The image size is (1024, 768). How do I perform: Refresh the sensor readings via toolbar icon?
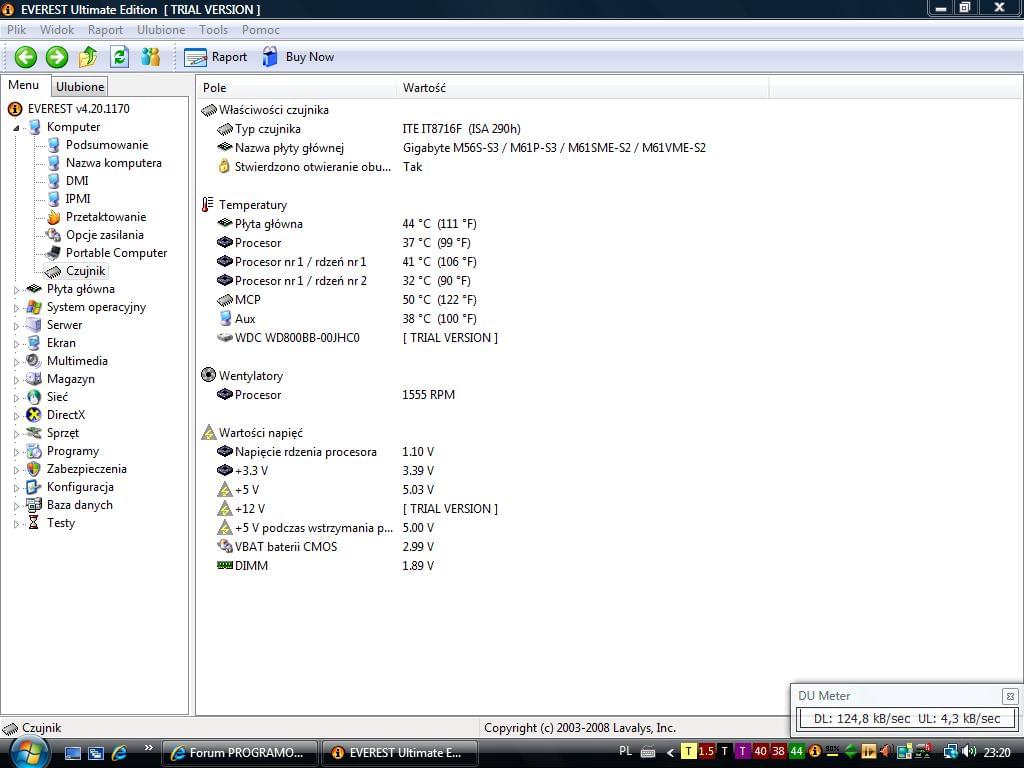119,57
